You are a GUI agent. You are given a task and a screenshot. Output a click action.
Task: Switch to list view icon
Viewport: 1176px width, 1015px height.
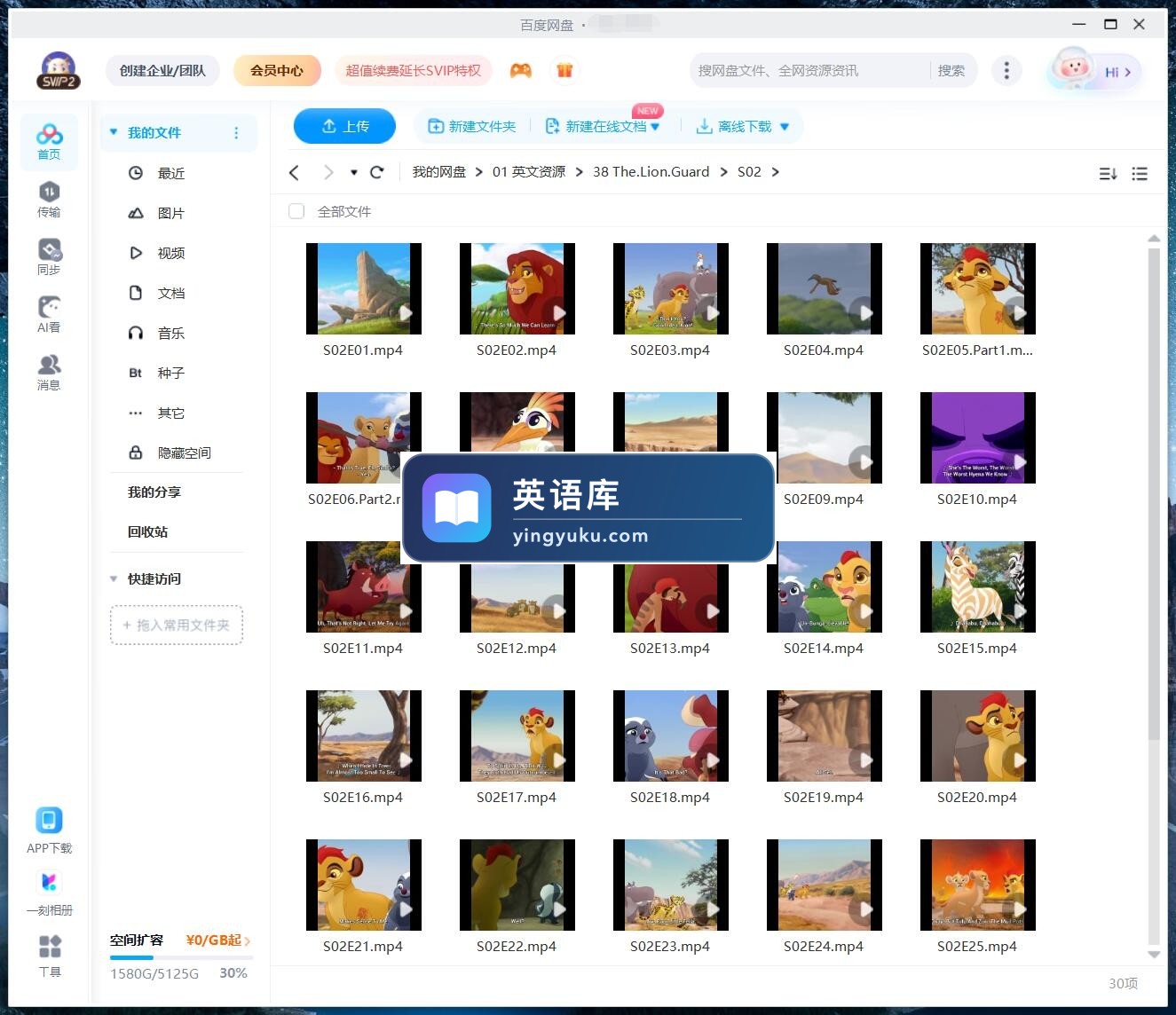[x=1140, y=174]
